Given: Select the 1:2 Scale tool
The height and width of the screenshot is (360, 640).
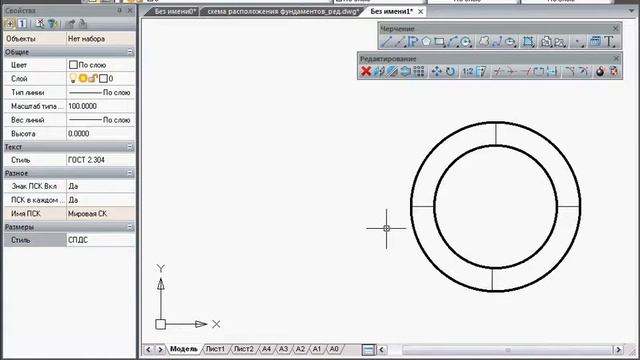Looking at the screenshot, I should pos(467,71).
